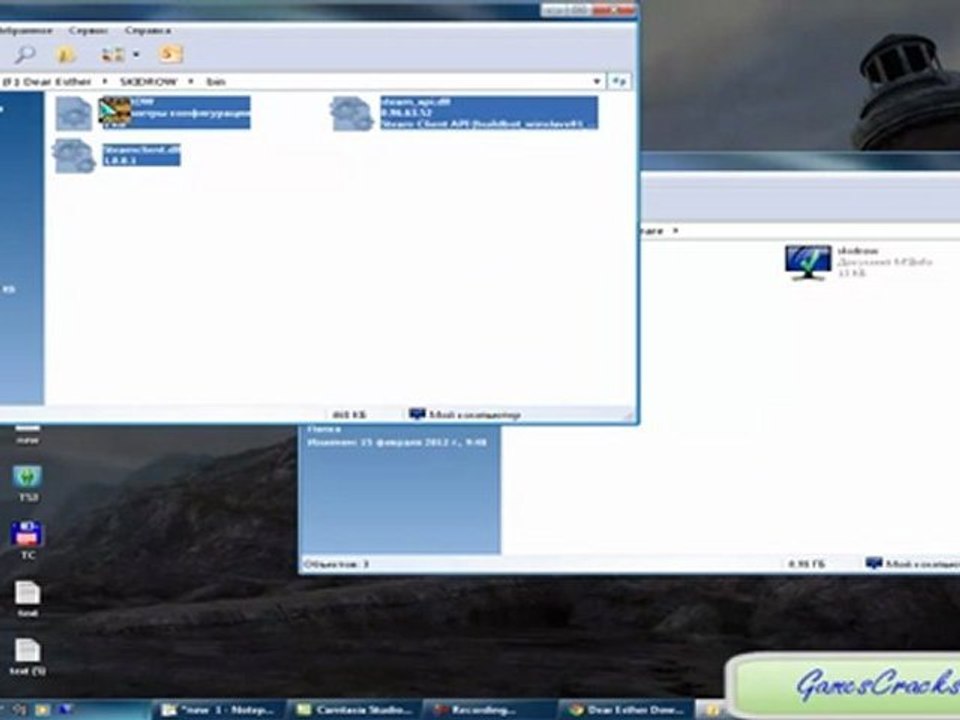Click the folder quick launch icon
The image size is (960, 720).
point(42,710)
